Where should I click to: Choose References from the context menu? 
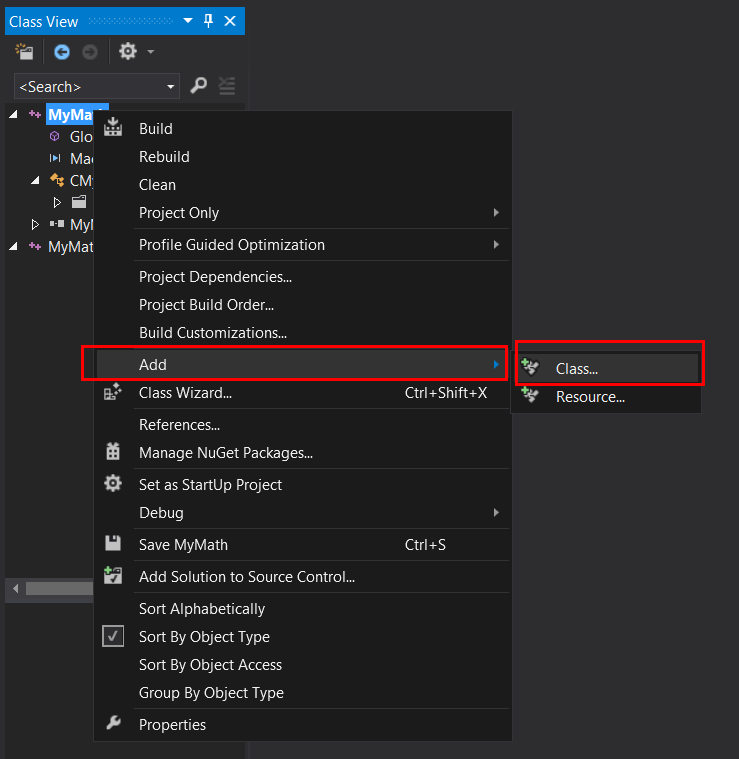(x=302, y=425)
